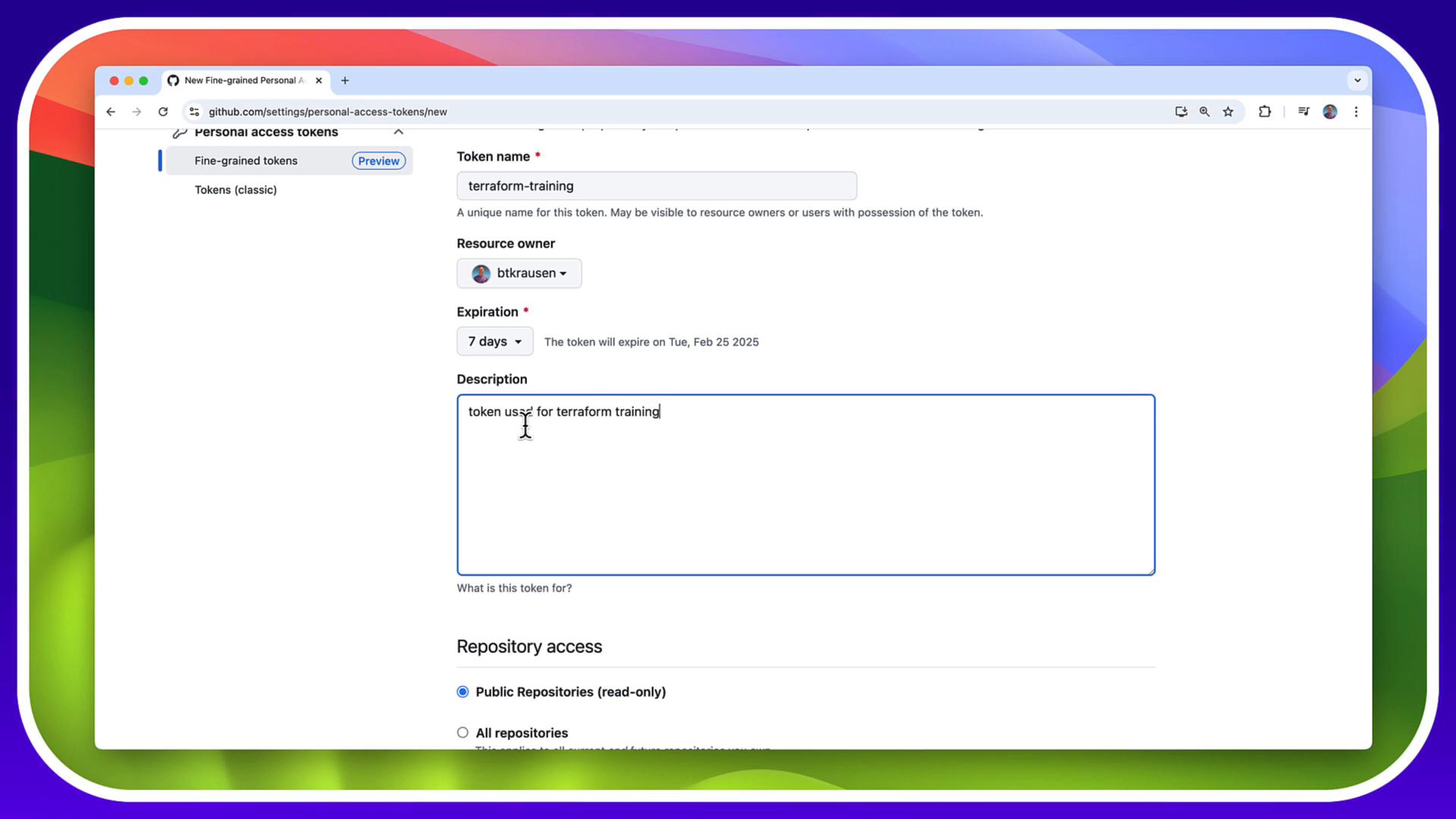Collapse the Personal access tokens section
1456x819 pixels.
click(398, 132)
